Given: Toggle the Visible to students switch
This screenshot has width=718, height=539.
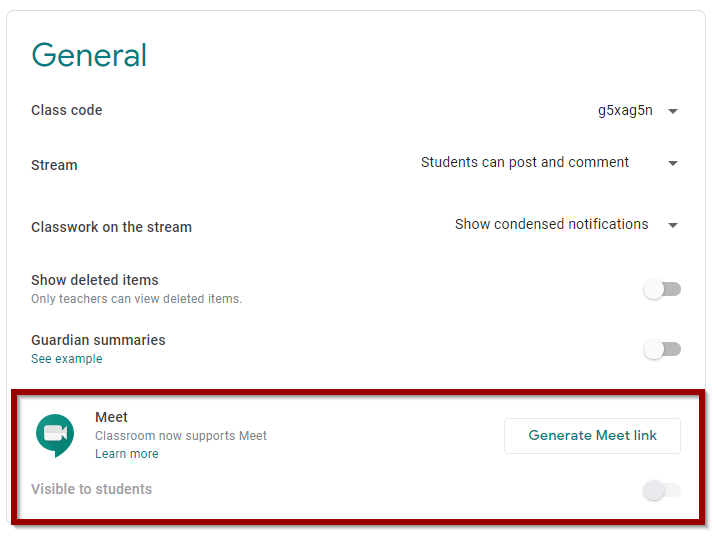Looking at the screenshot, I should click(662, 490).
